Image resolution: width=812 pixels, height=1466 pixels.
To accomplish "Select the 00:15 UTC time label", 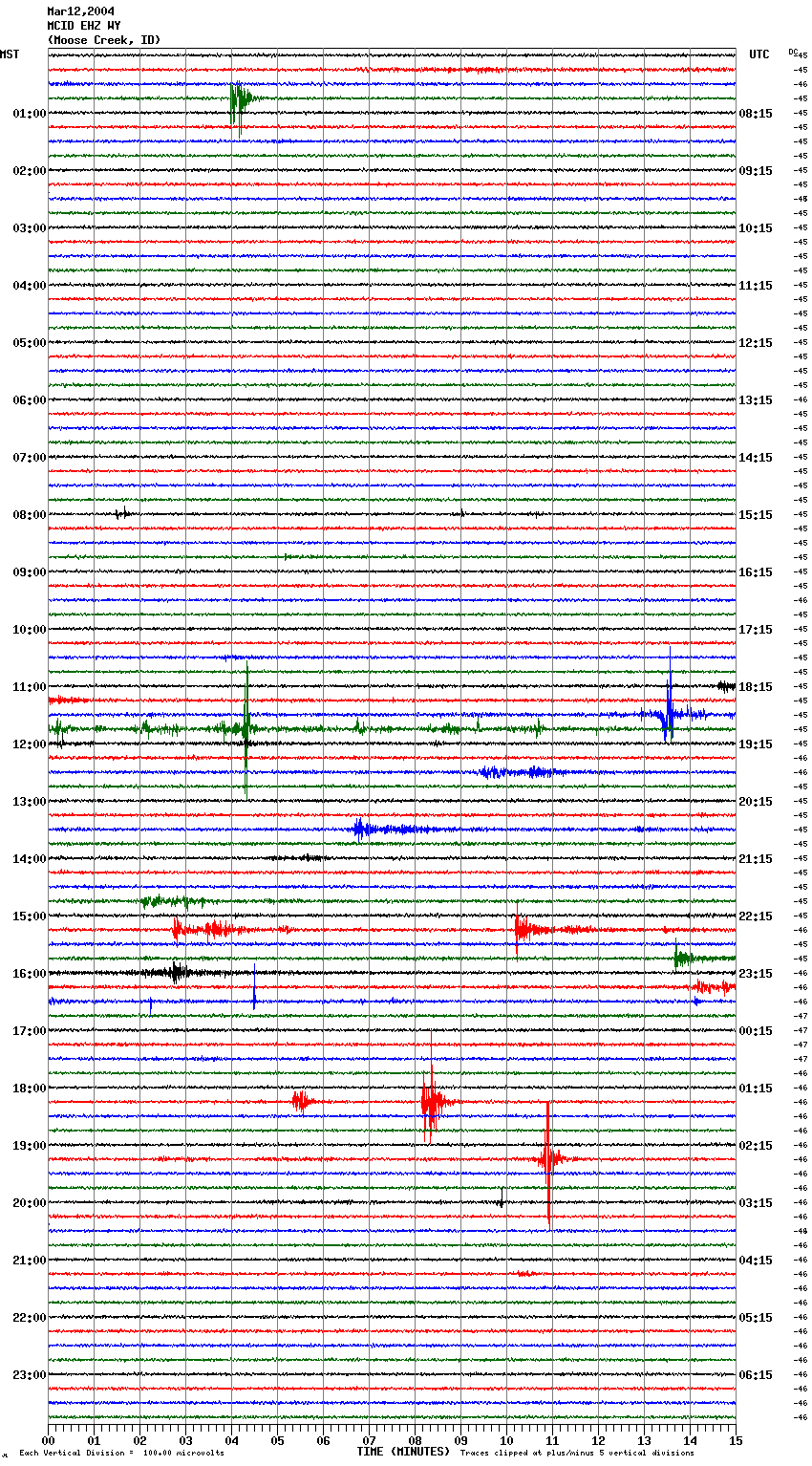I will tap(756, 1031).
